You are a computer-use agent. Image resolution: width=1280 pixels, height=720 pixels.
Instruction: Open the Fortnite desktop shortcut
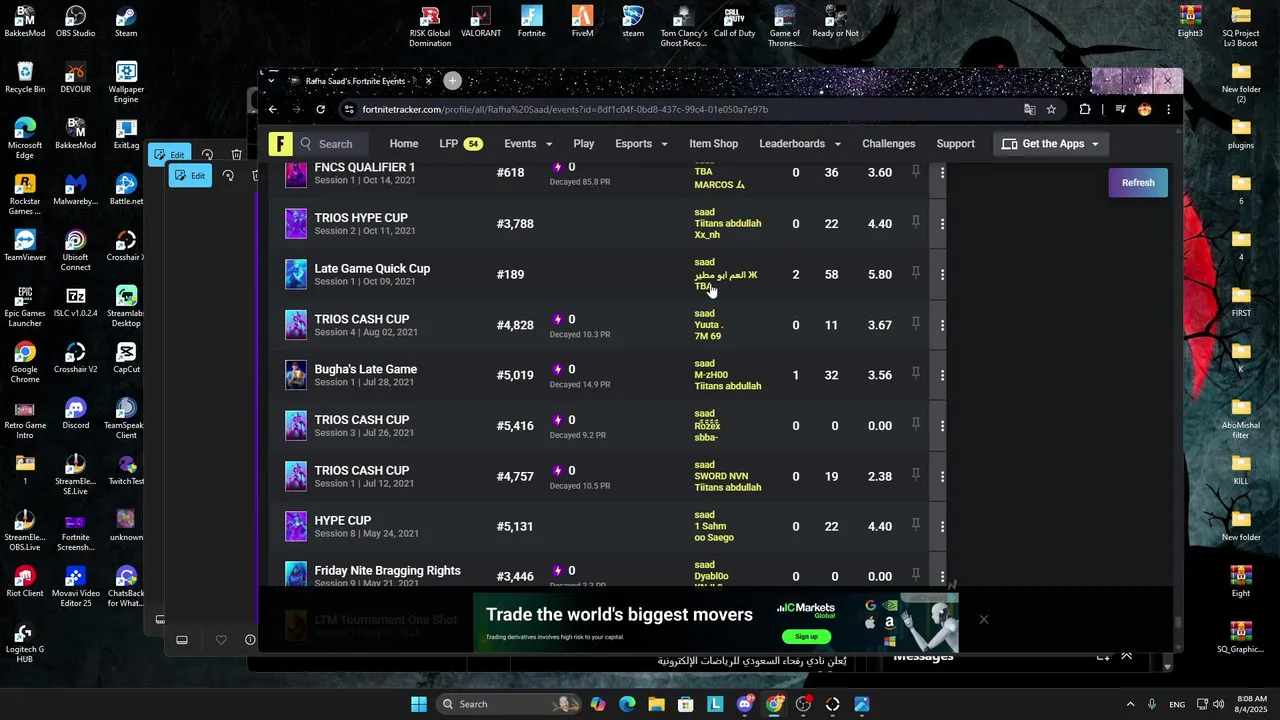click(x=532, y=22)
